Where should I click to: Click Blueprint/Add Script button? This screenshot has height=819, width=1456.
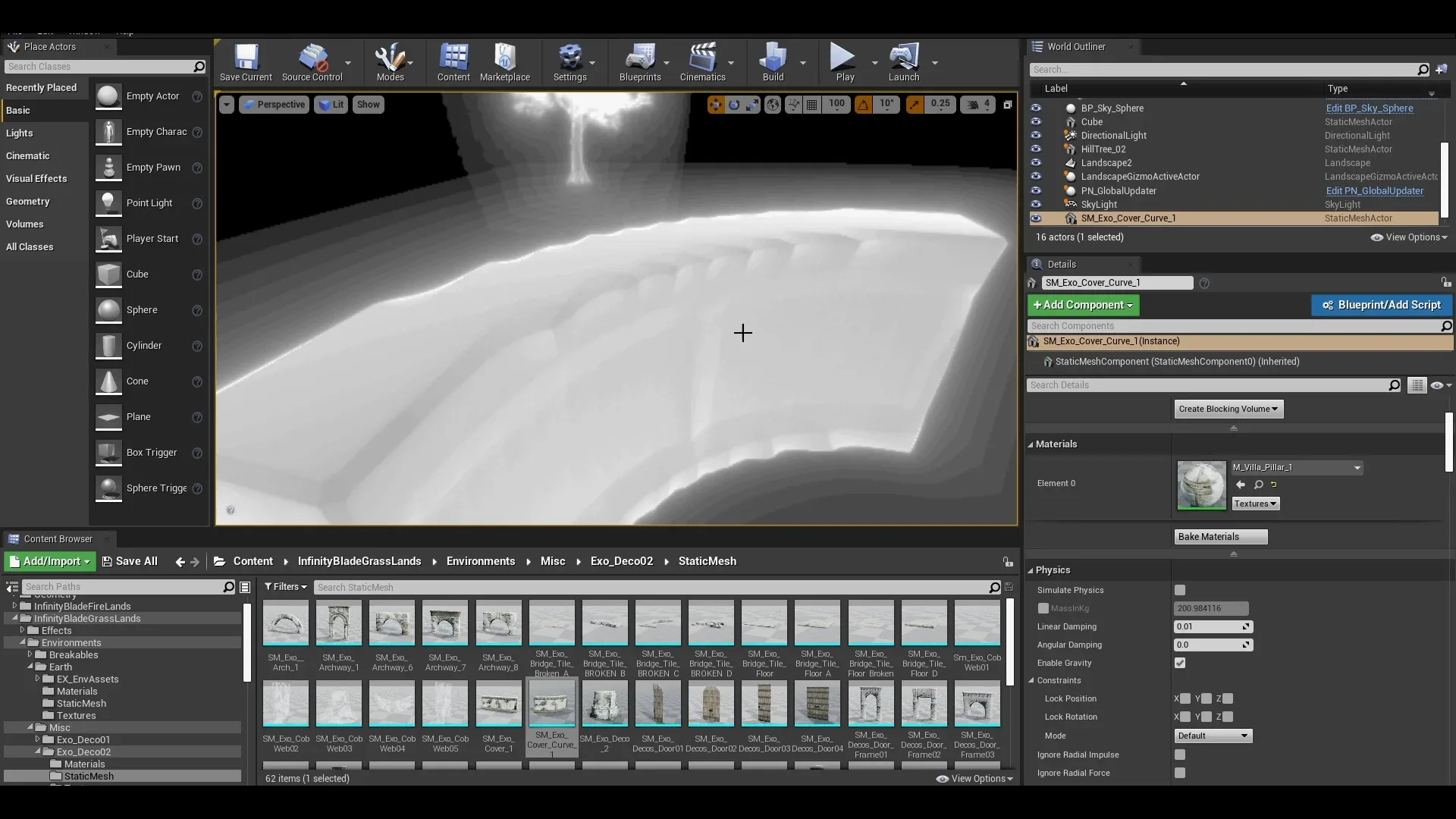tap(1382, 304)
